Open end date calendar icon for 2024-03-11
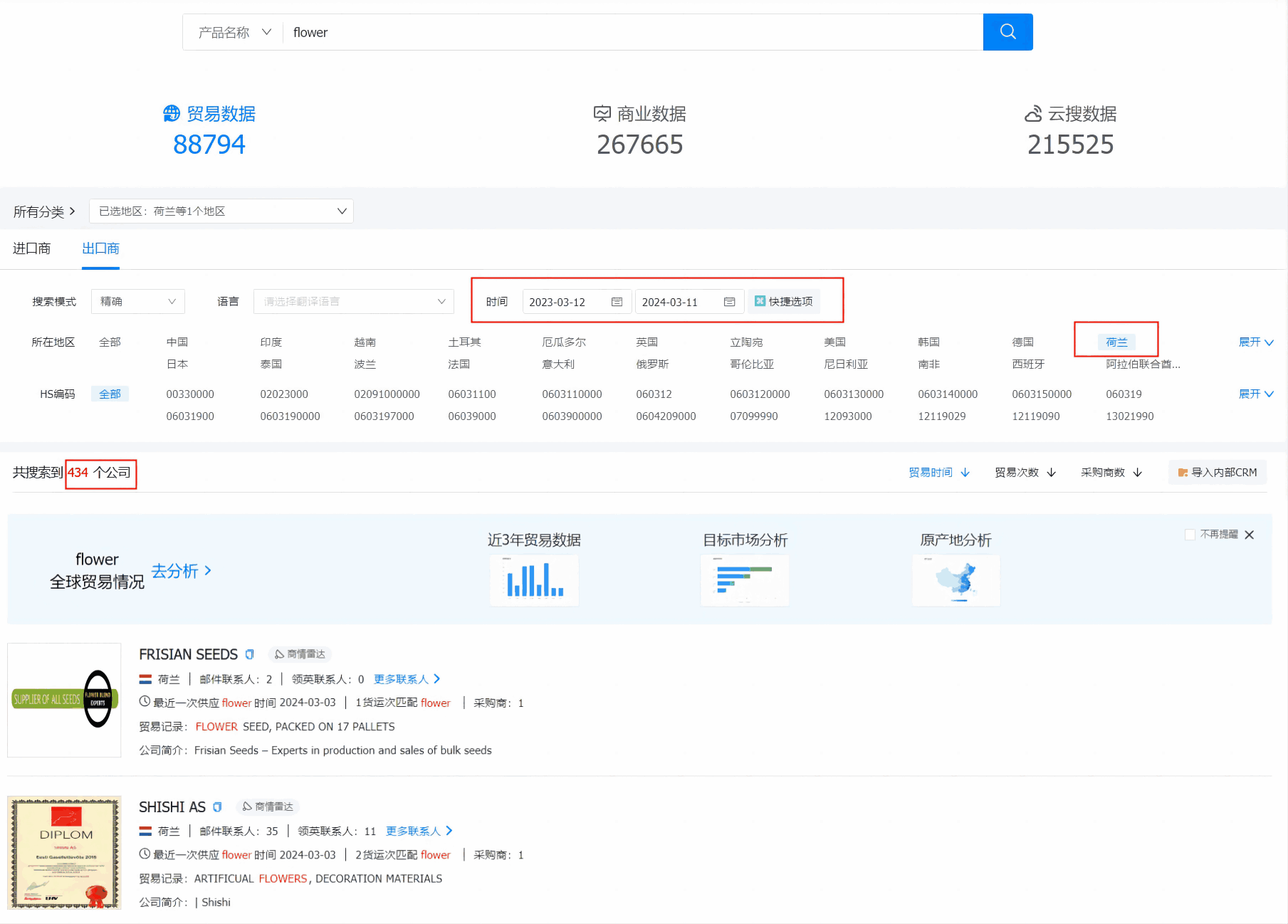Screen dimensions: 1288x924 click(x=729, y=302)
